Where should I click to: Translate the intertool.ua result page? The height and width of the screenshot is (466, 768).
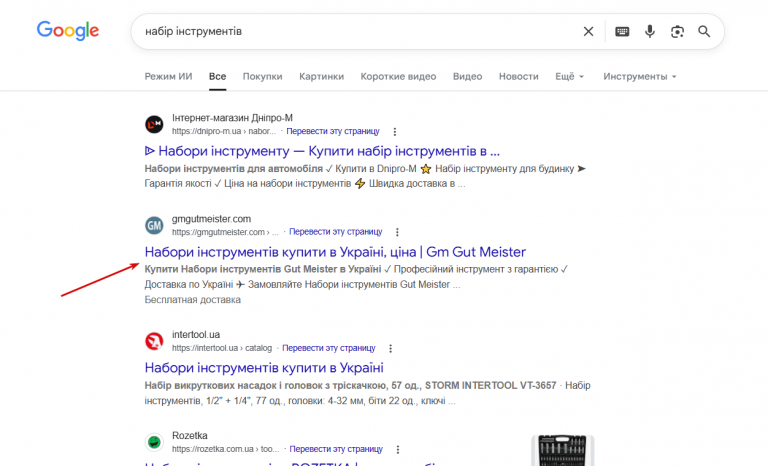click(328, 348)
